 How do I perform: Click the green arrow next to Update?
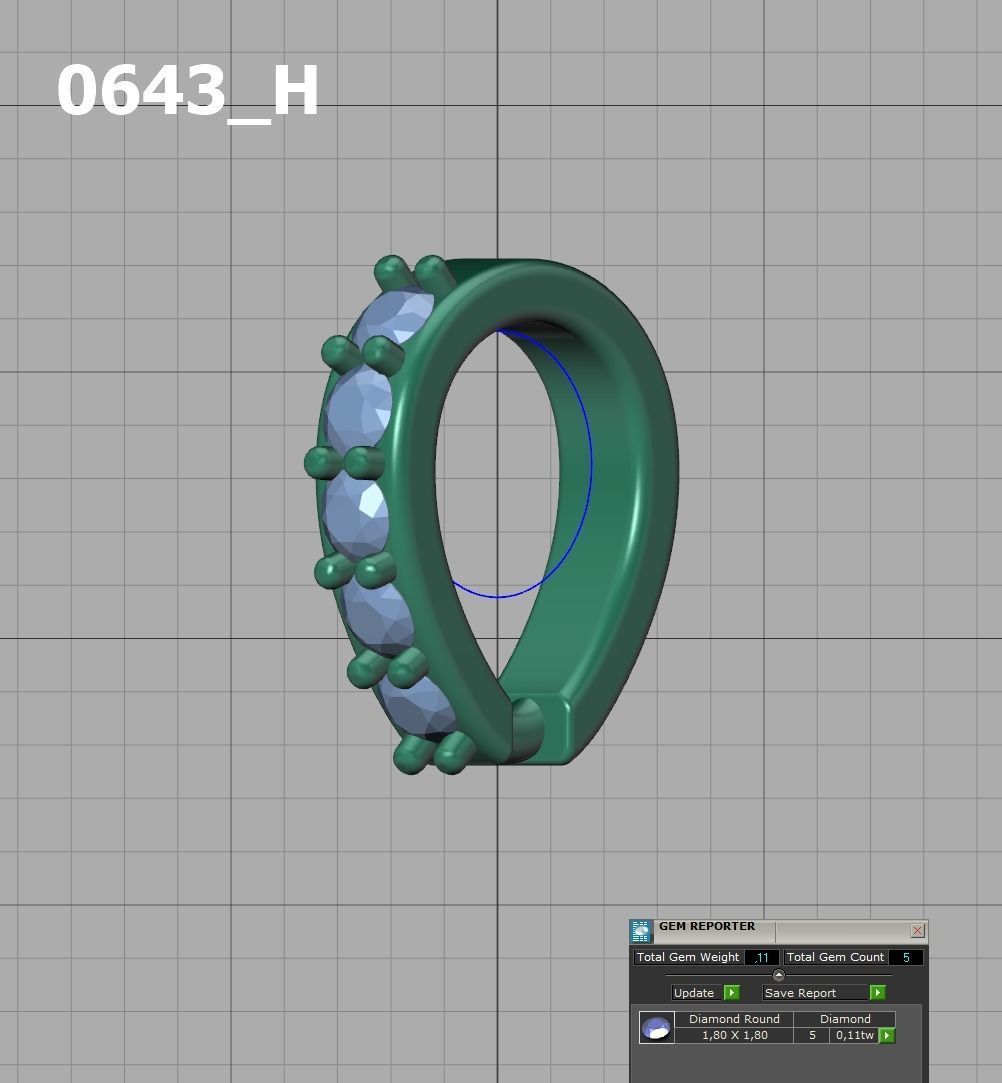[x=731, y=993]
